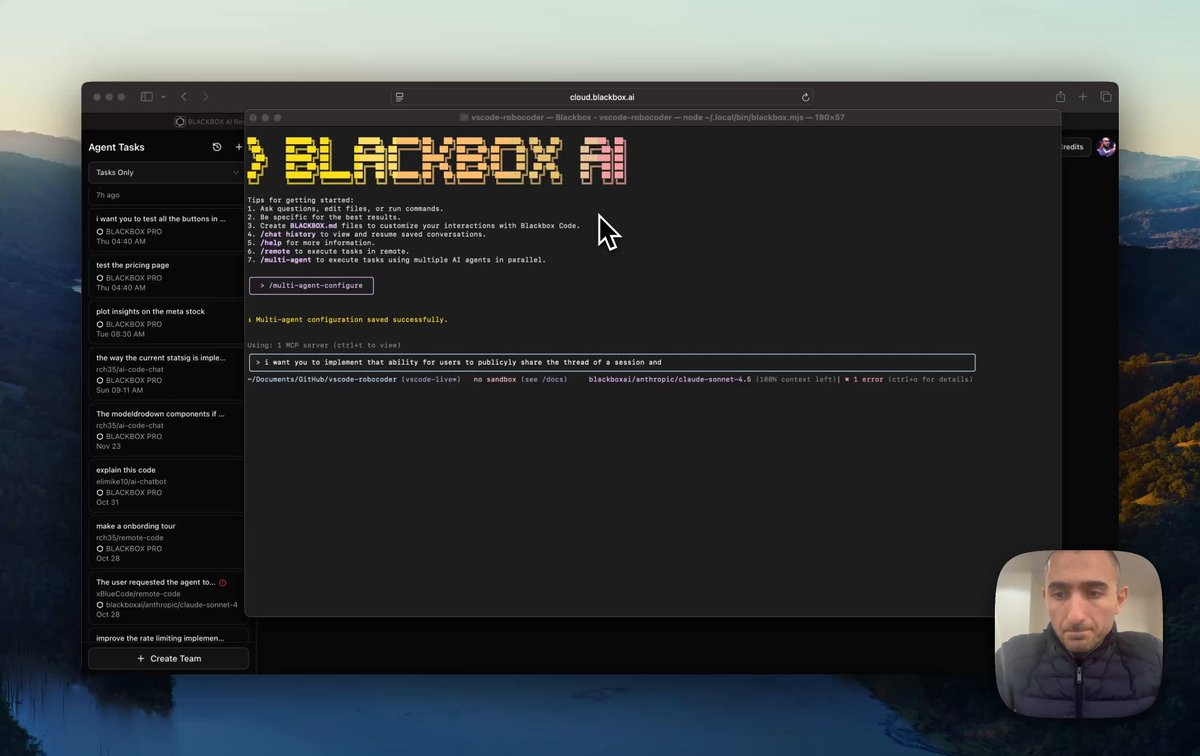This screenshot has width=1200, height=756.
Task: Open task 'the way the current statsig is imple...'
Action: point(166,373)
